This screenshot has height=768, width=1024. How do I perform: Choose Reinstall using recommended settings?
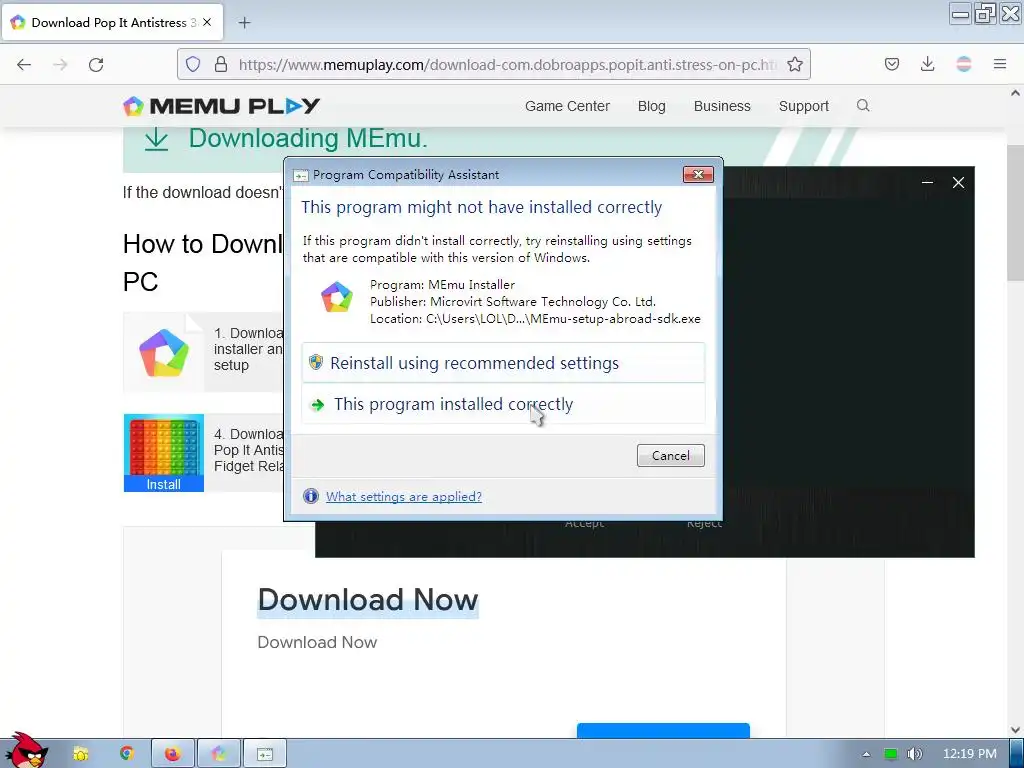point(503,363)
